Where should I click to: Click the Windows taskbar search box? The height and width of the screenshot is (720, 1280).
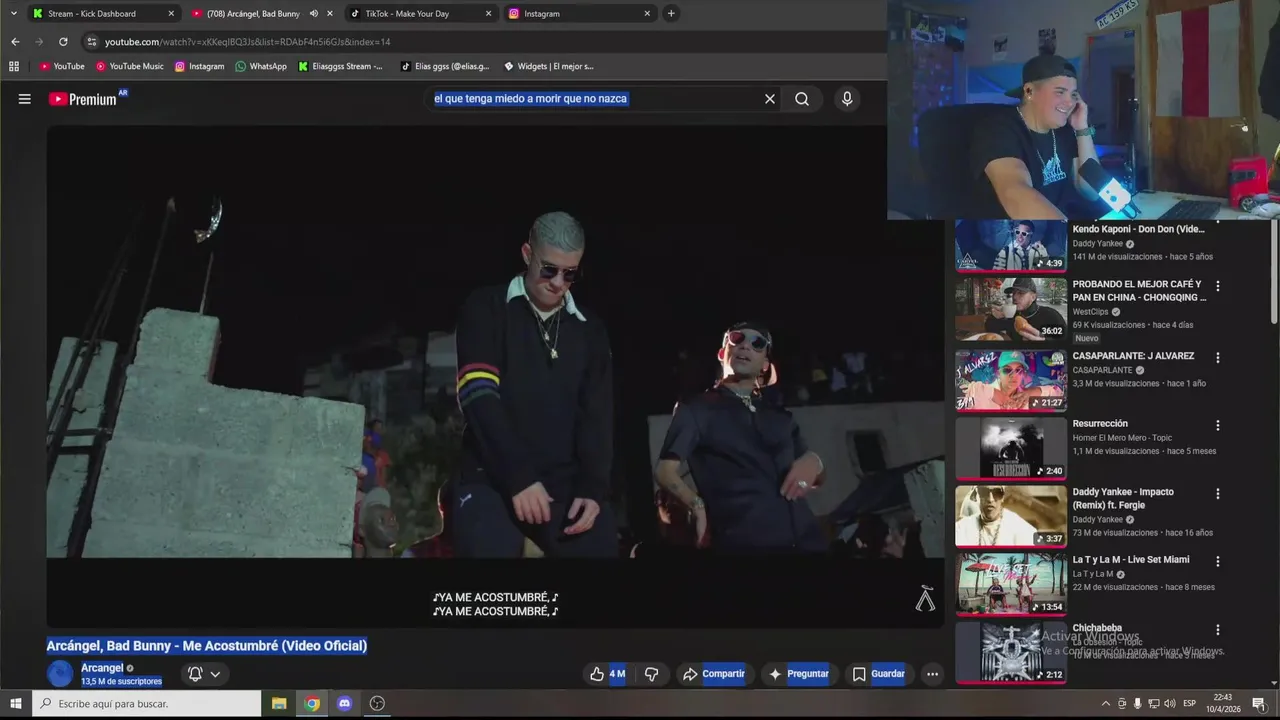point(147,704)
